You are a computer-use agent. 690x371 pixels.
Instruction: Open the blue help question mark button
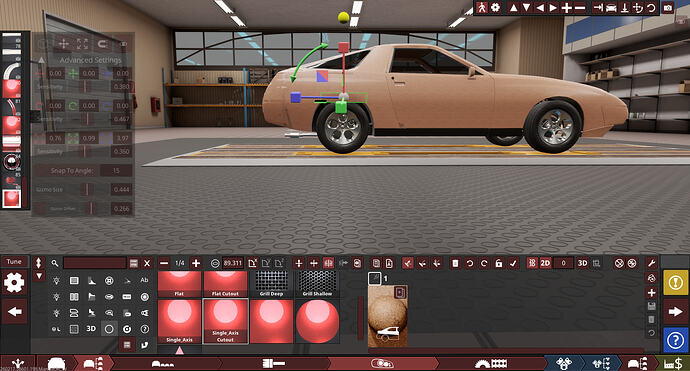click(x=675, y=340)
